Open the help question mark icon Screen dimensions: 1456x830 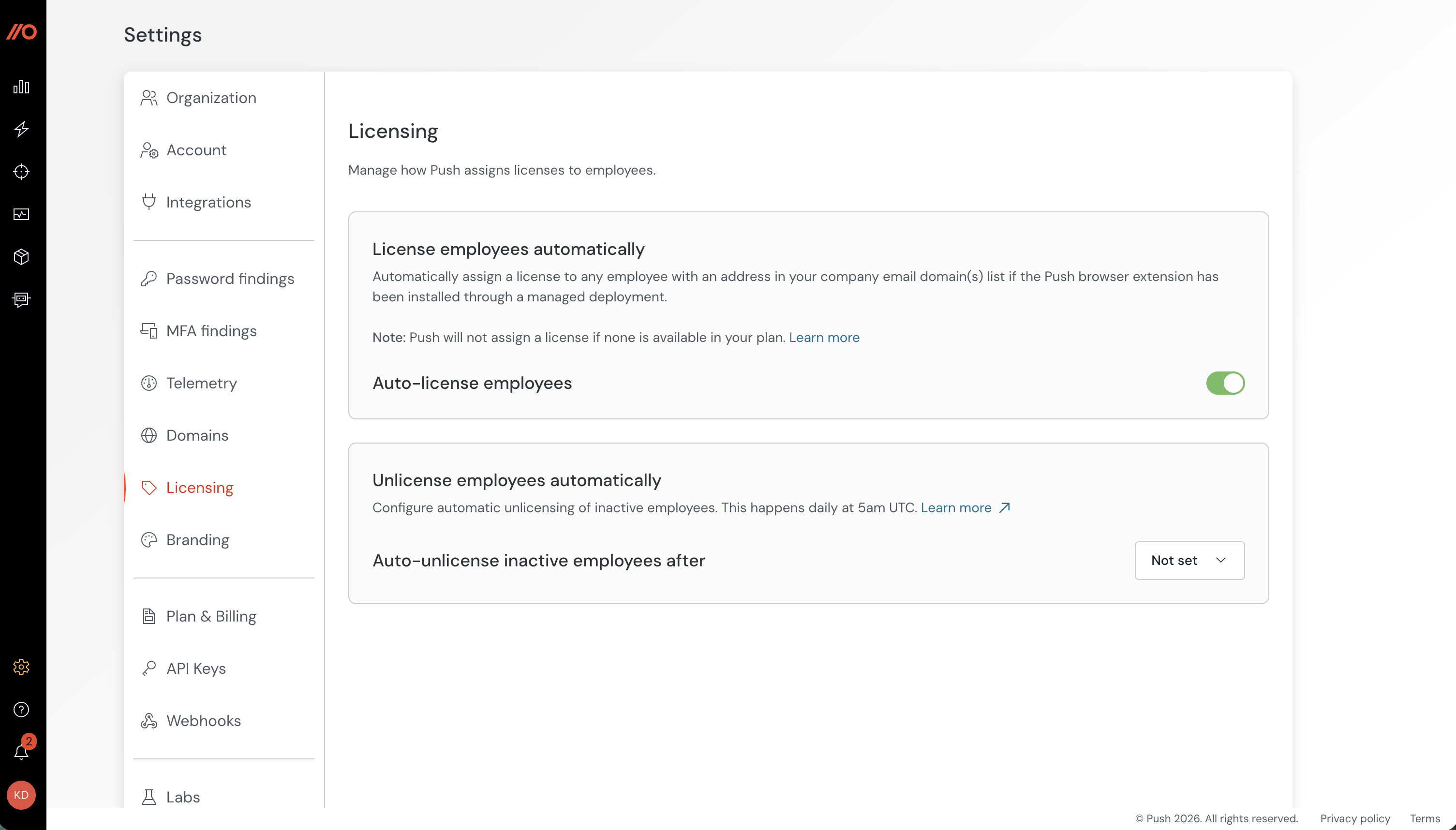tap(21, 709)
